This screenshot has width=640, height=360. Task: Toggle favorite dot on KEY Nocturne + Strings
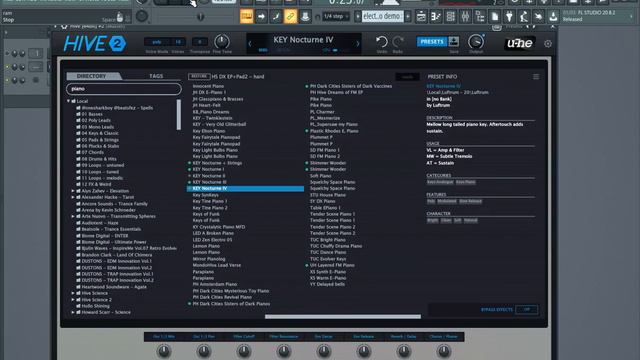tap(189, 163)
